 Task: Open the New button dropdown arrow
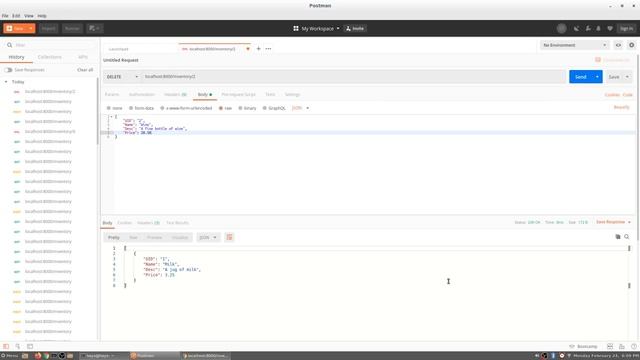pyautogui.click(x=31, y=28)
